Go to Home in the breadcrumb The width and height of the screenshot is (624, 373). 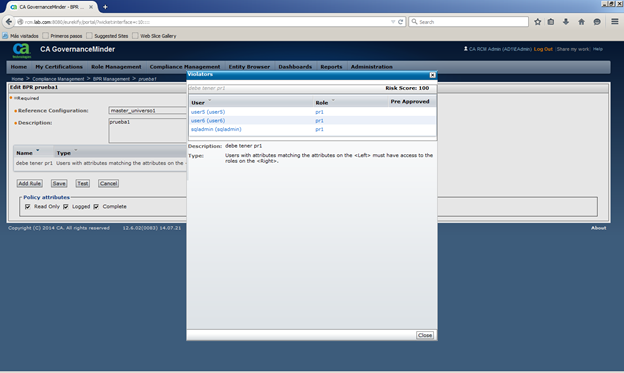(18, 79)
